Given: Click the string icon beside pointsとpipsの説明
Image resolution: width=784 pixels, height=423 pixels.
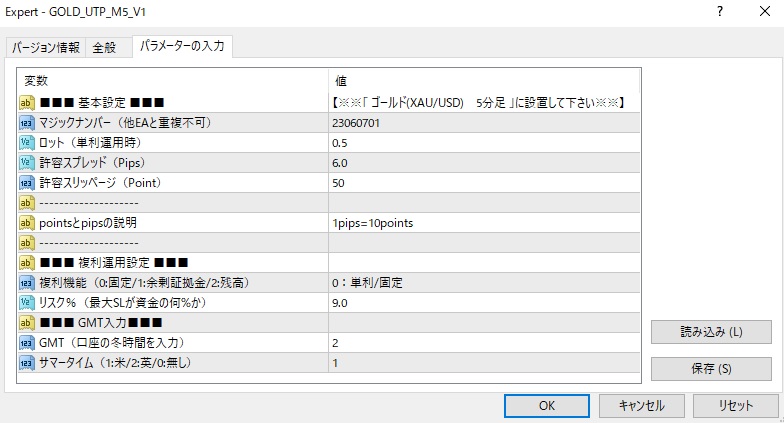Looking at the screenshot, I should click(27, 223).
